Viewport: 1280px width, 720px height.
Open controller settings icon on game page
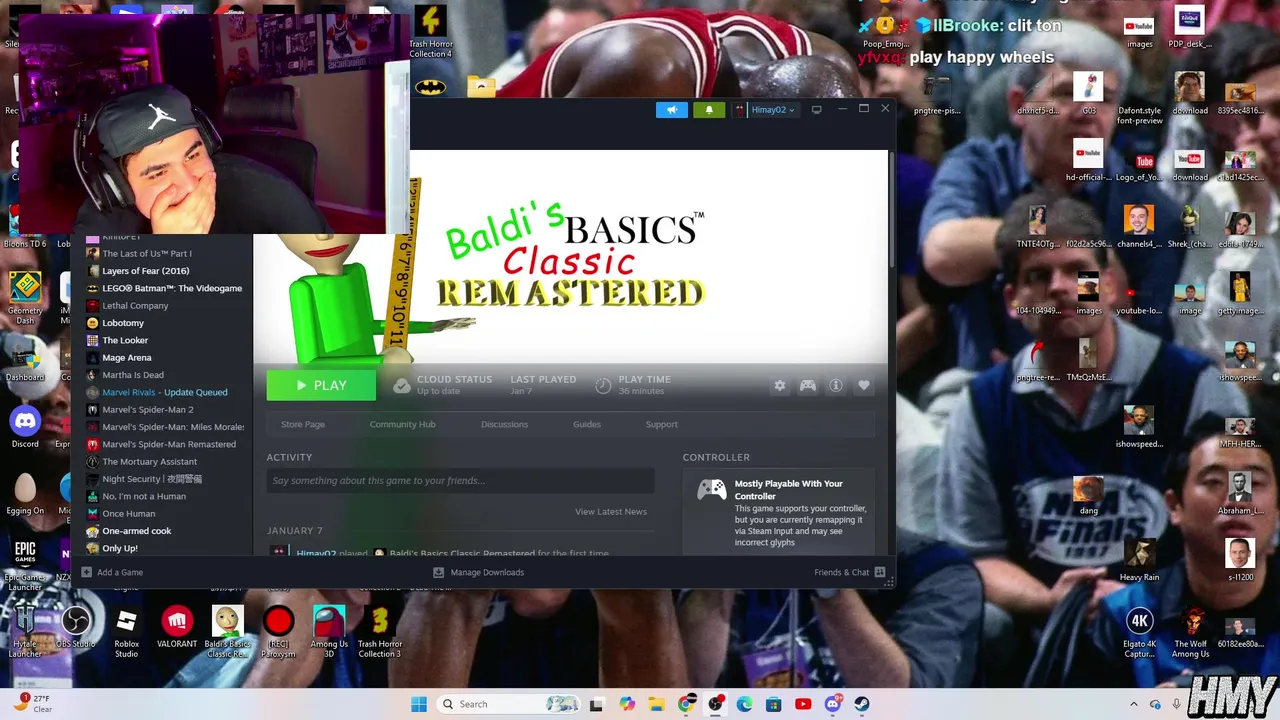click(x=807, y=385)
